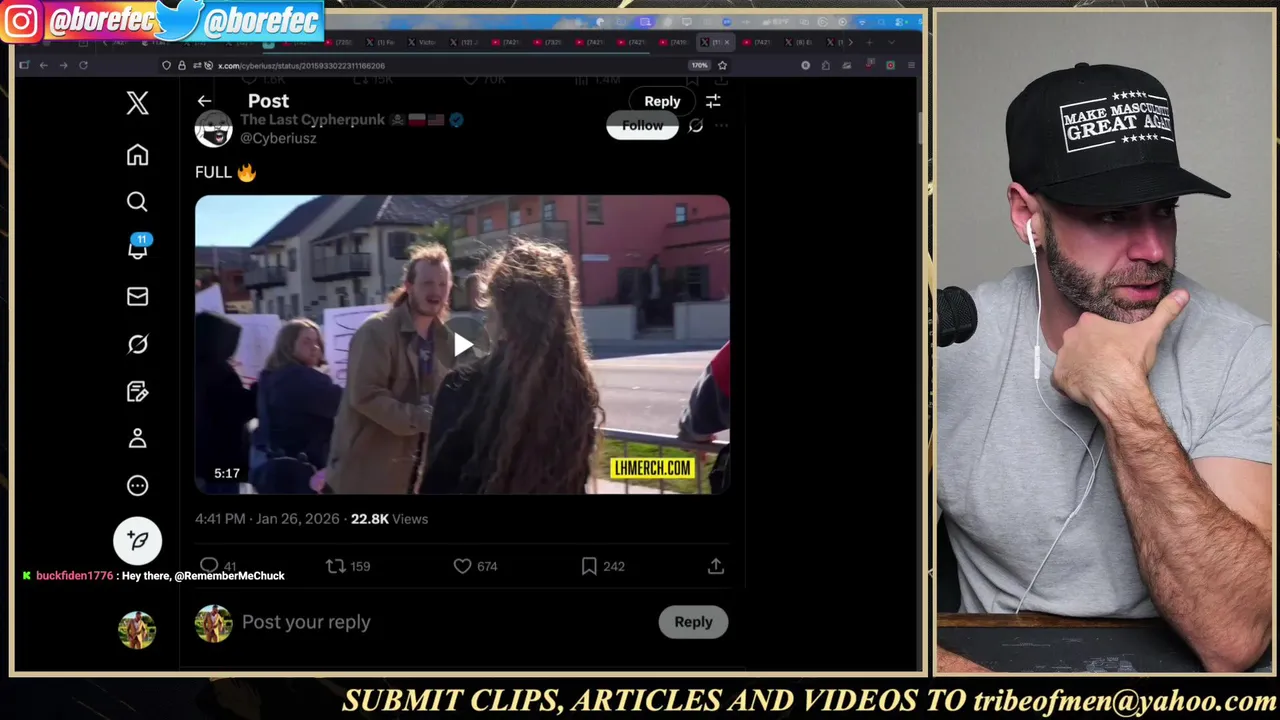Open the Profile icon in sidebar
The height and width of the screenshot is (720, 1280).
coord(138,438)
